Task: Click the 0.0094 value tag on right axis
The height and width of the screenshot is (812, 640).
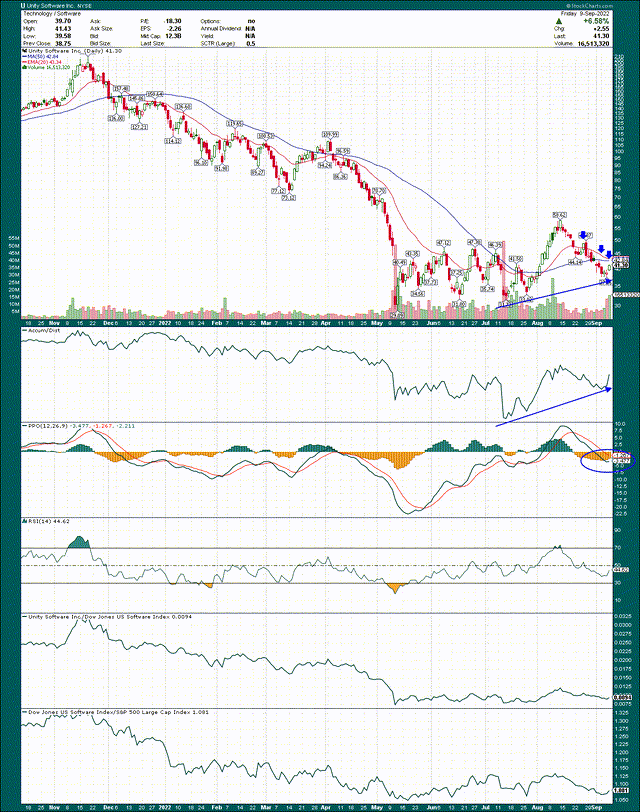Action: [x=621, y=697]
